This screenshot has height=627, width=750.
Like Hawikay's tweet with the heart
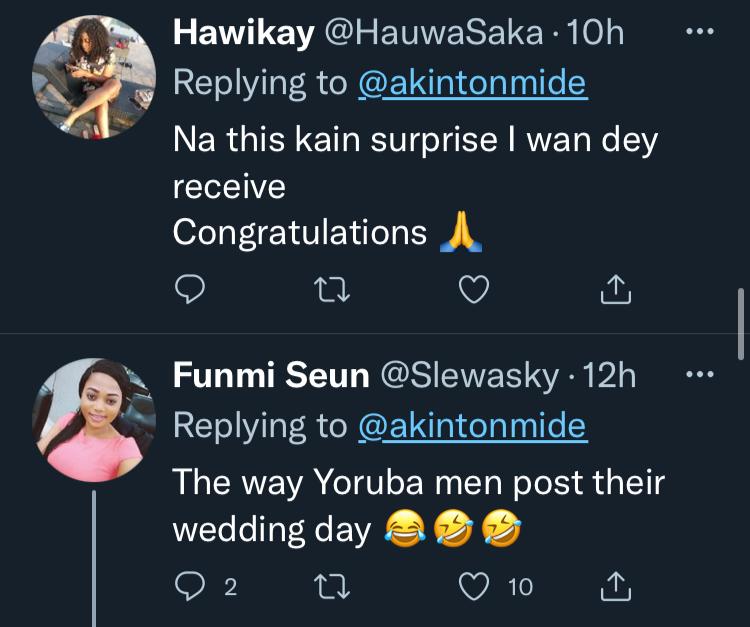473,290
